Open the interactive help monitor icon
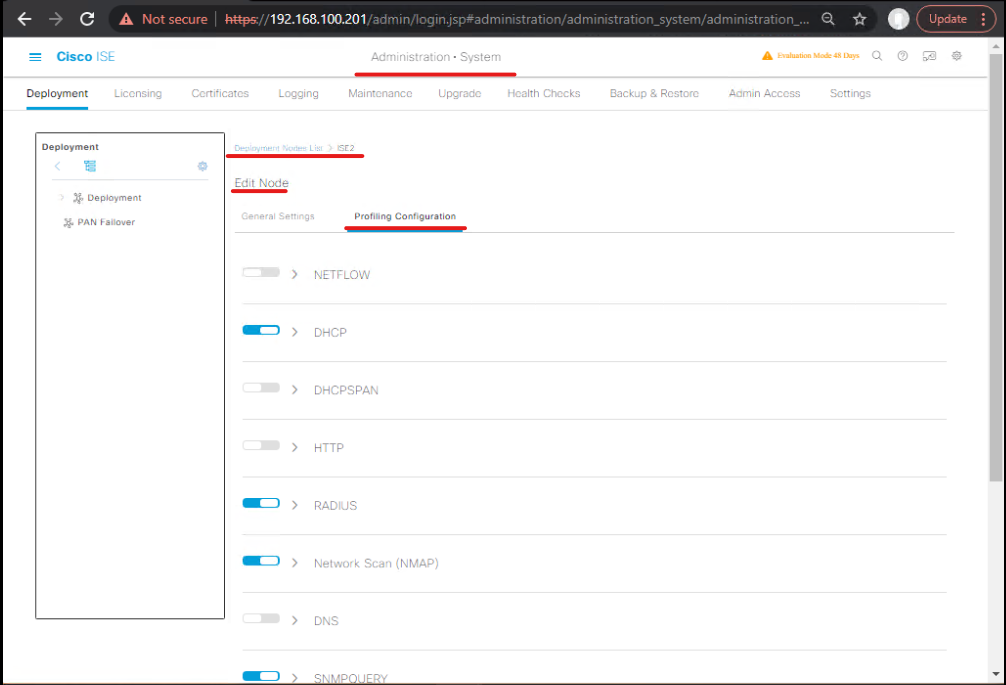The image size is (1006, 685). tap(929, 56)
